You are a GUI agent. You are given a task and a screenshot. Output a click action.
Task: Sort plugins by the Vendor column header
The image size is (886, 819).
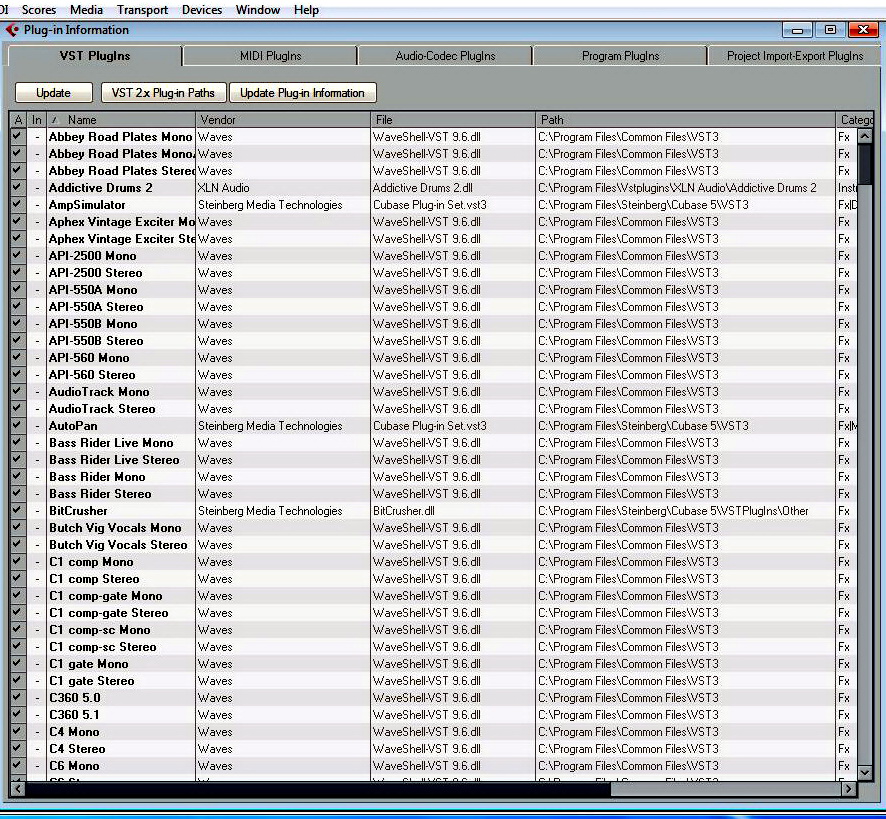point(283,120)
